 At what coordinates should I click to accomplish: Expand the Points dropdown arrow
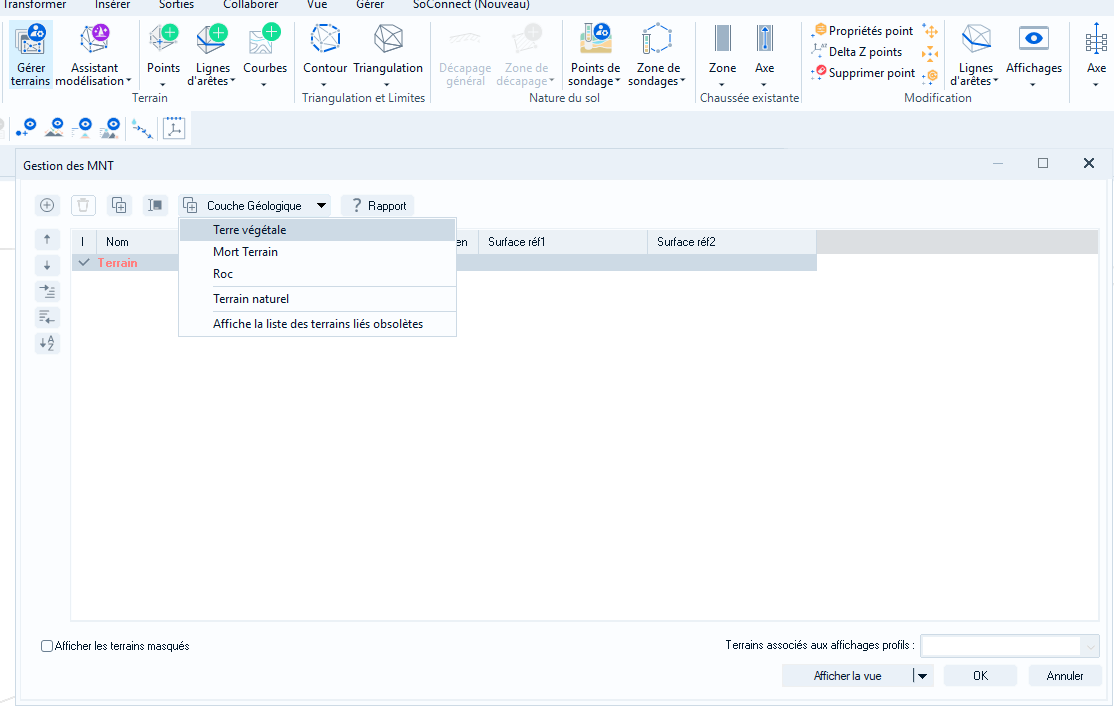click(x=163, y=85)
